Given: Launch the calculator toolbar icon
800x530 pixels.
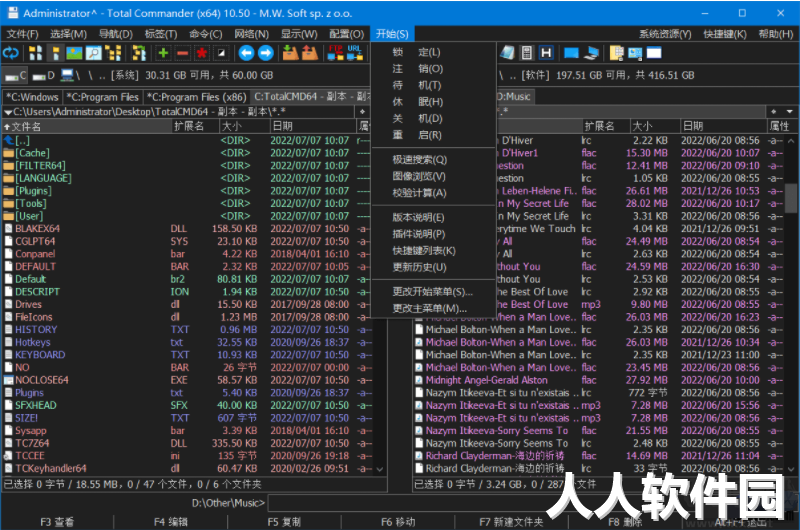Looking at the screenshot, I should pos(527,53).
